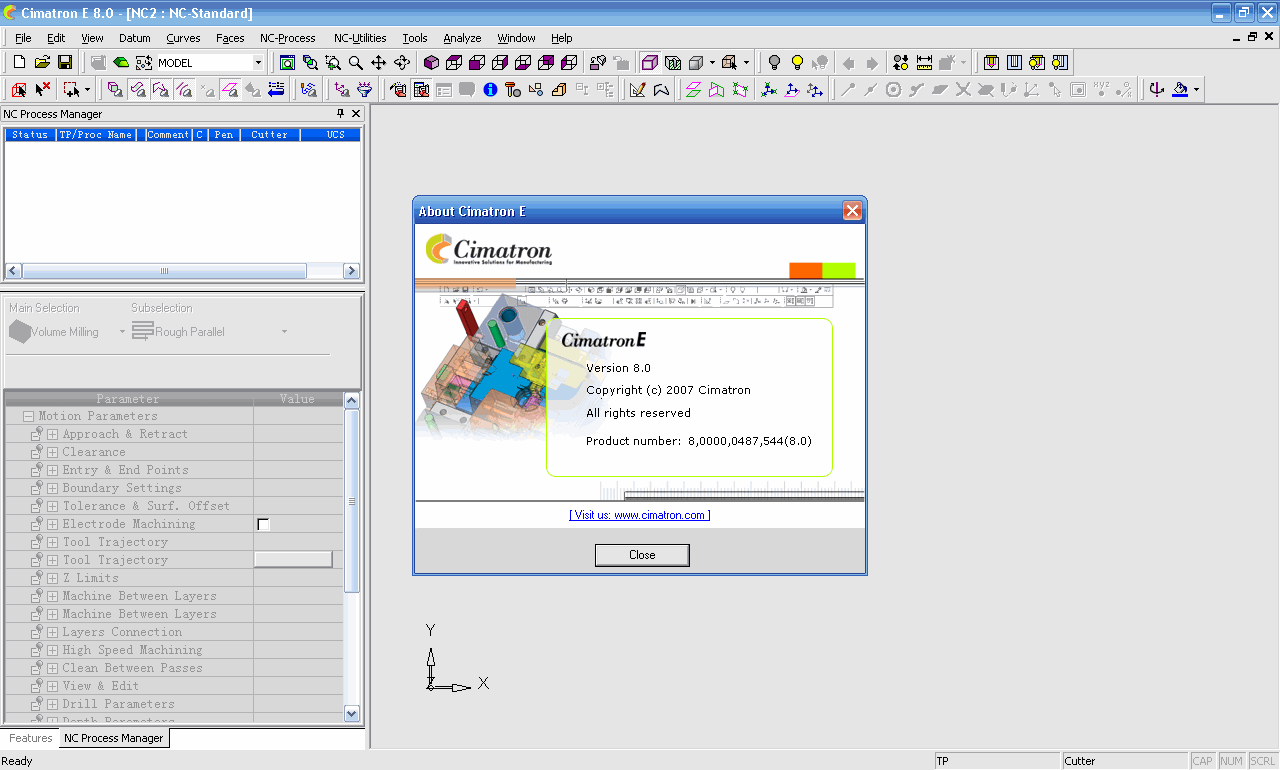Click the blue Information icon
This screenshot has height=770, width=1280.
pos(490,89)
